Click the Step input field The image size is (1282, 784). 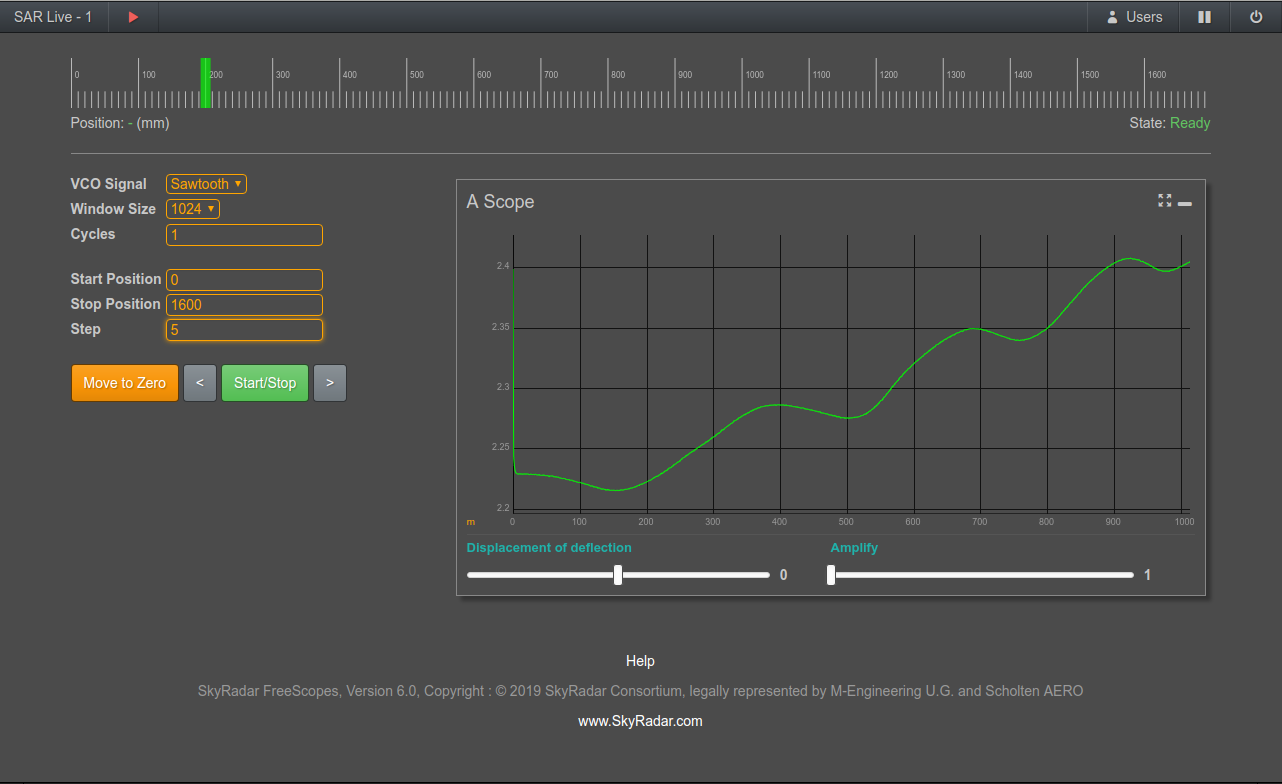244,330
